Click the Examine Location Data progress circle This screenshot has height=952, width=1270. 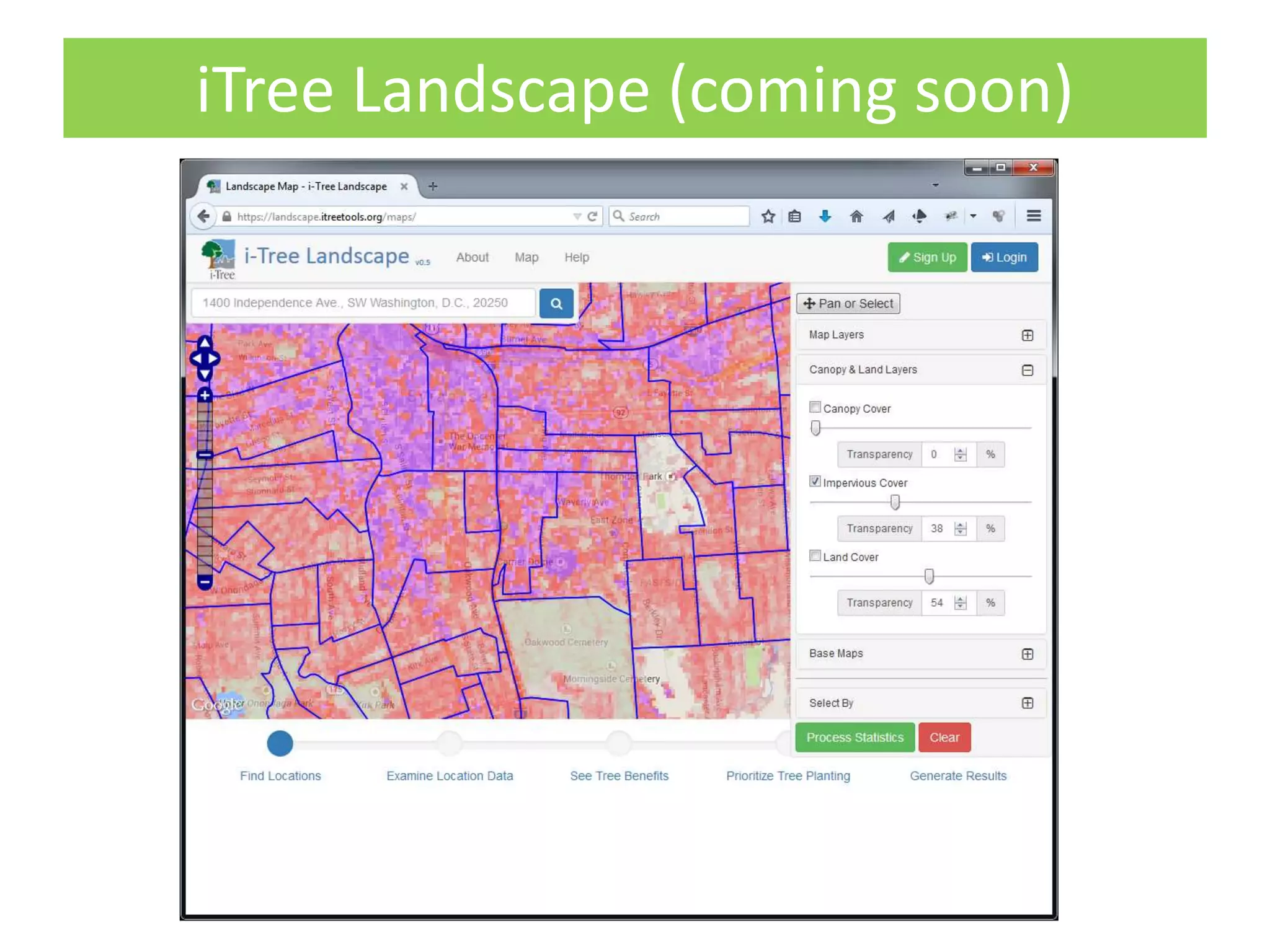(x=450, y=743)
